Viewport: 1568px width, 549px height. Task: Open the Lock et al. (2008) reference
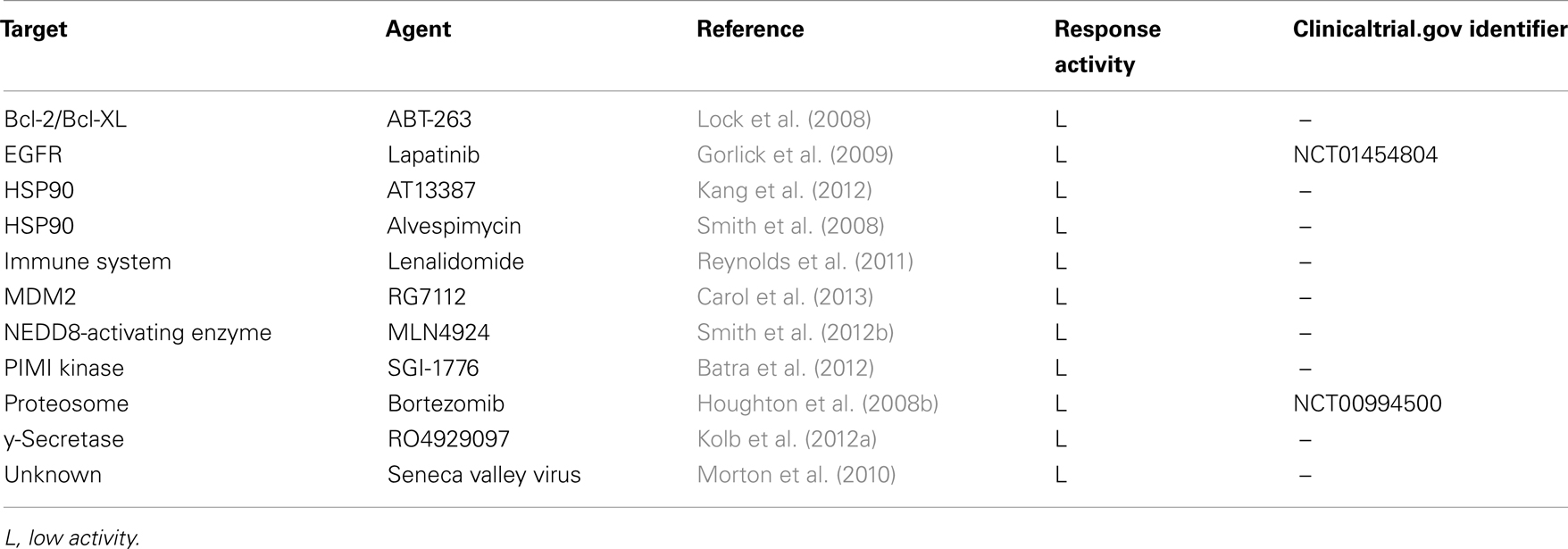[784, 120]
